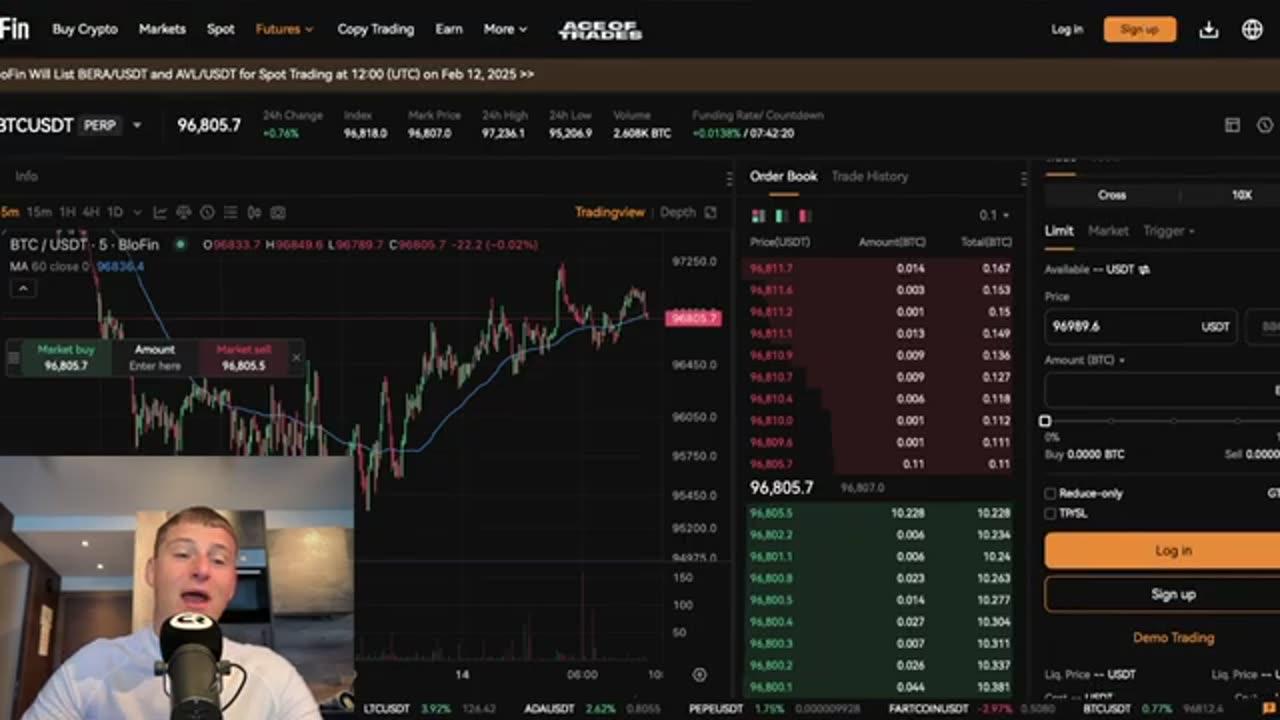Close the quick market order widget
Viewport: 1280px width, 720px height.
click(296, 357)
